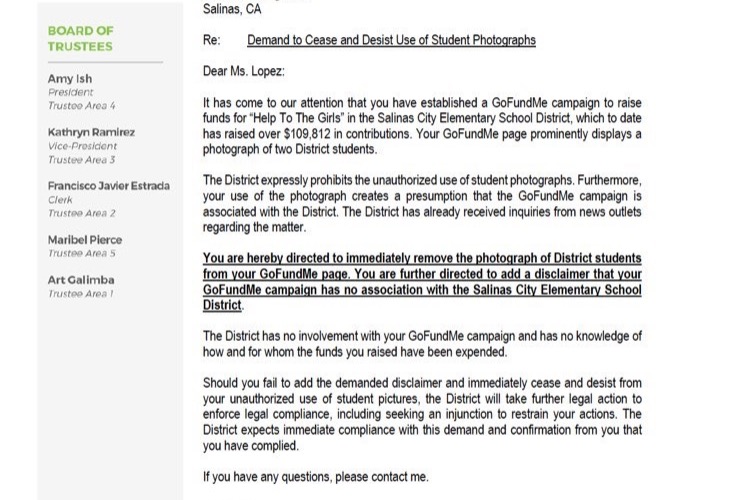
Task: Click the Board of Trustees heading
Action: [x=80, y=39]
